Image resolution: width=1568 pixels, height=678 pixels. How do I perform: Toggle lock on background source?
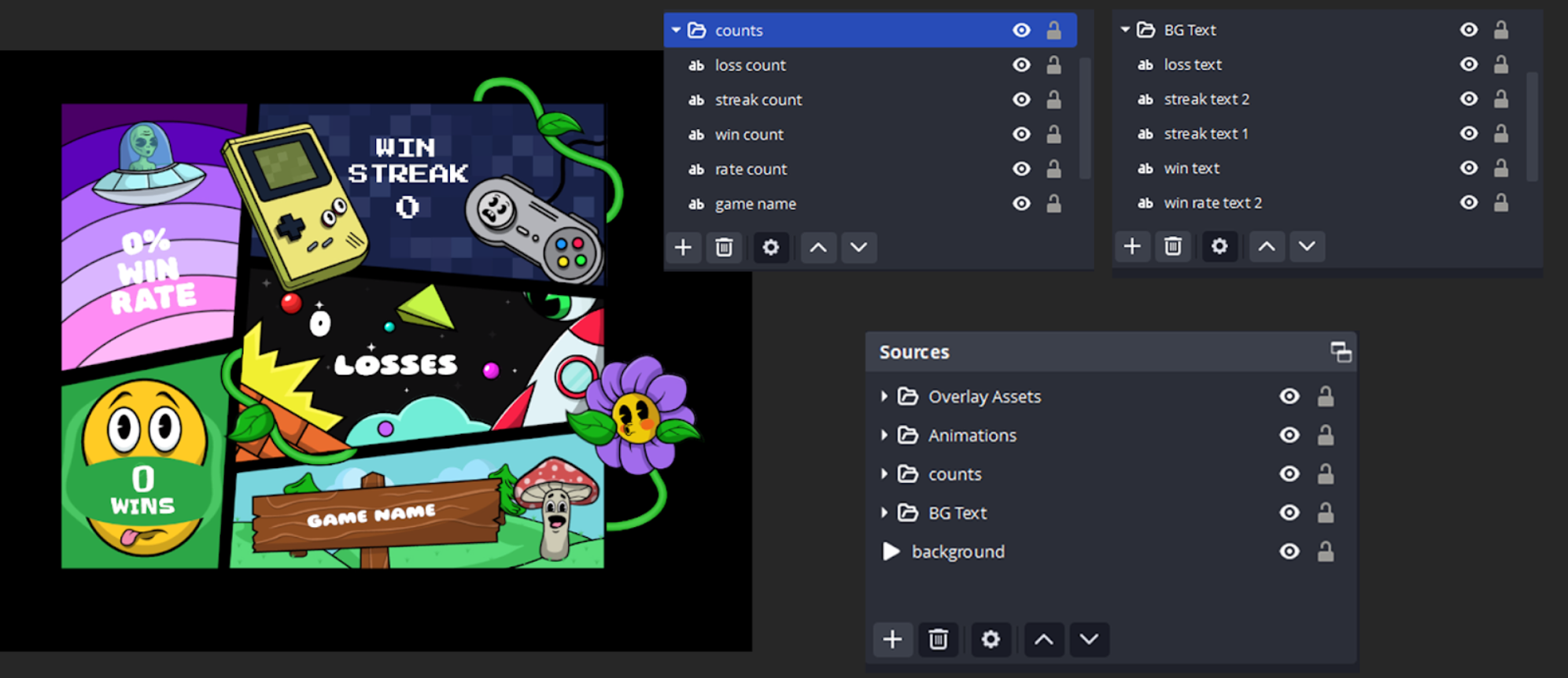(x=1326, y=551)
